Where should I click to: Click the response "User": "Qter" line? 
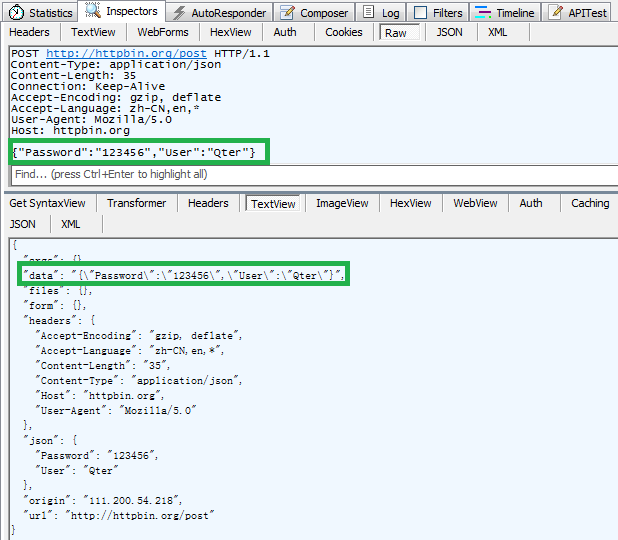[77, 470]
